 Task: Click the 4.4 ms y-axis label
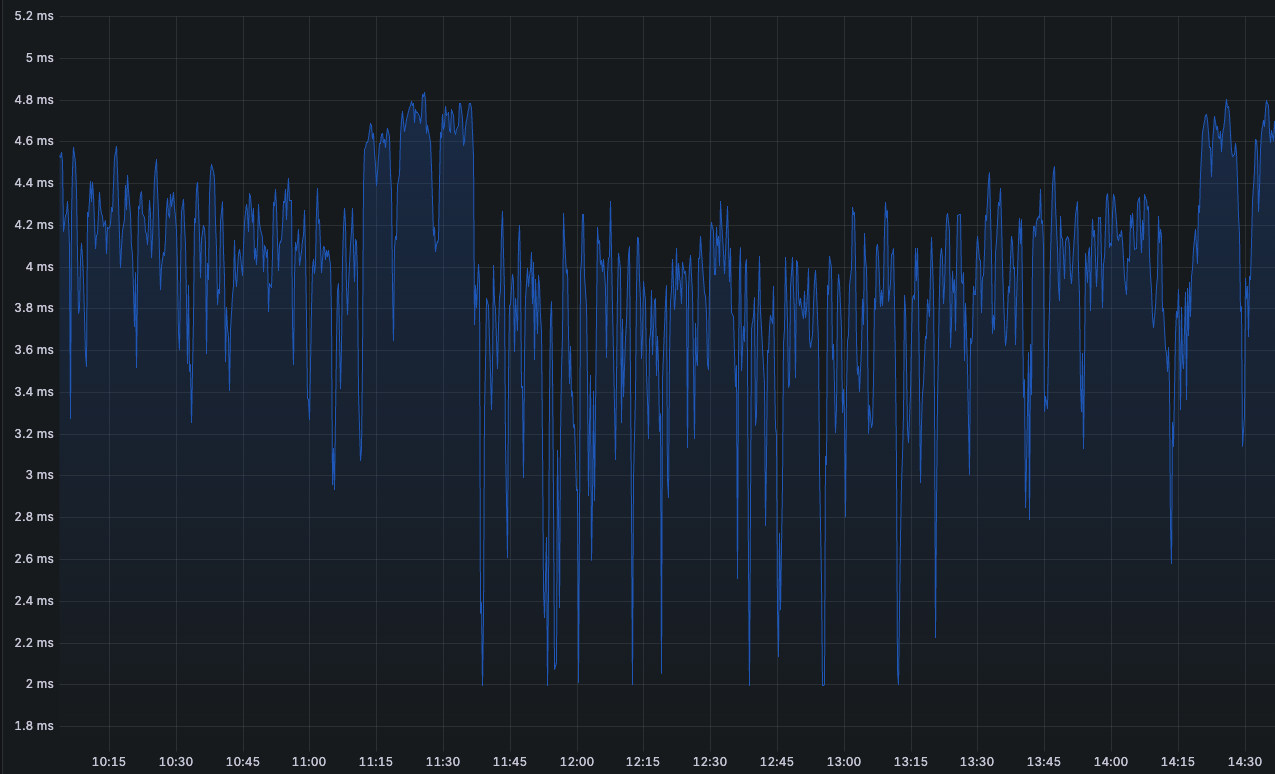tap(34, 183)
